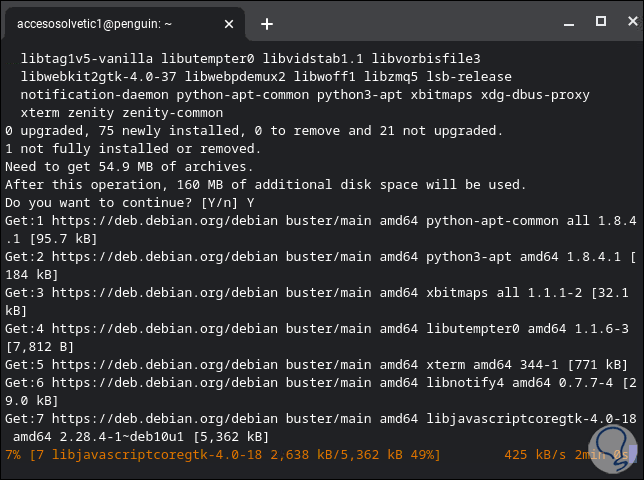Open the Get:2 python3-apt Debian URL

[171, 256]
